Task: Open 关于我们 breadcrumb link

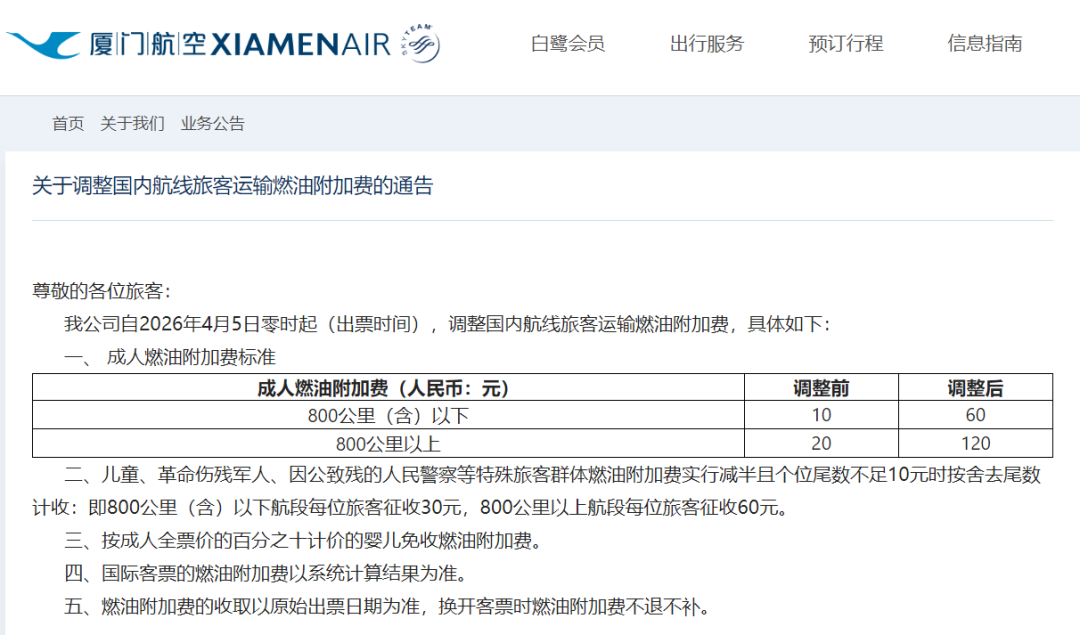Action: (x=132, y=123)
